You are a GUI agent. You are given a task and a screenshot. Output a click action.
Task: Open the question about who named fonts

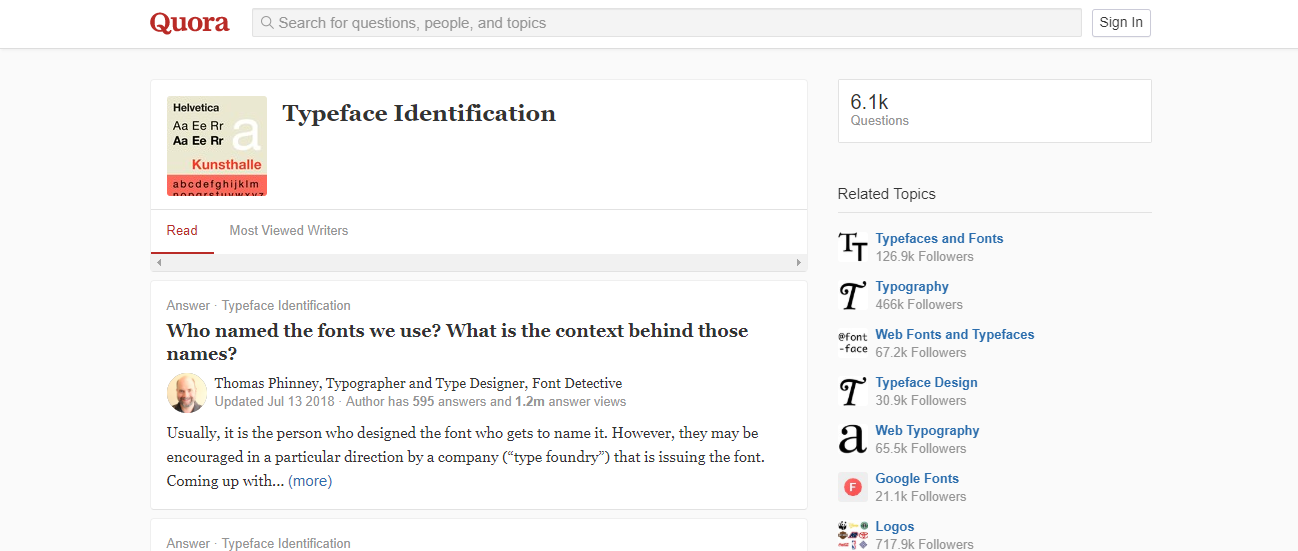pos(457,342)
